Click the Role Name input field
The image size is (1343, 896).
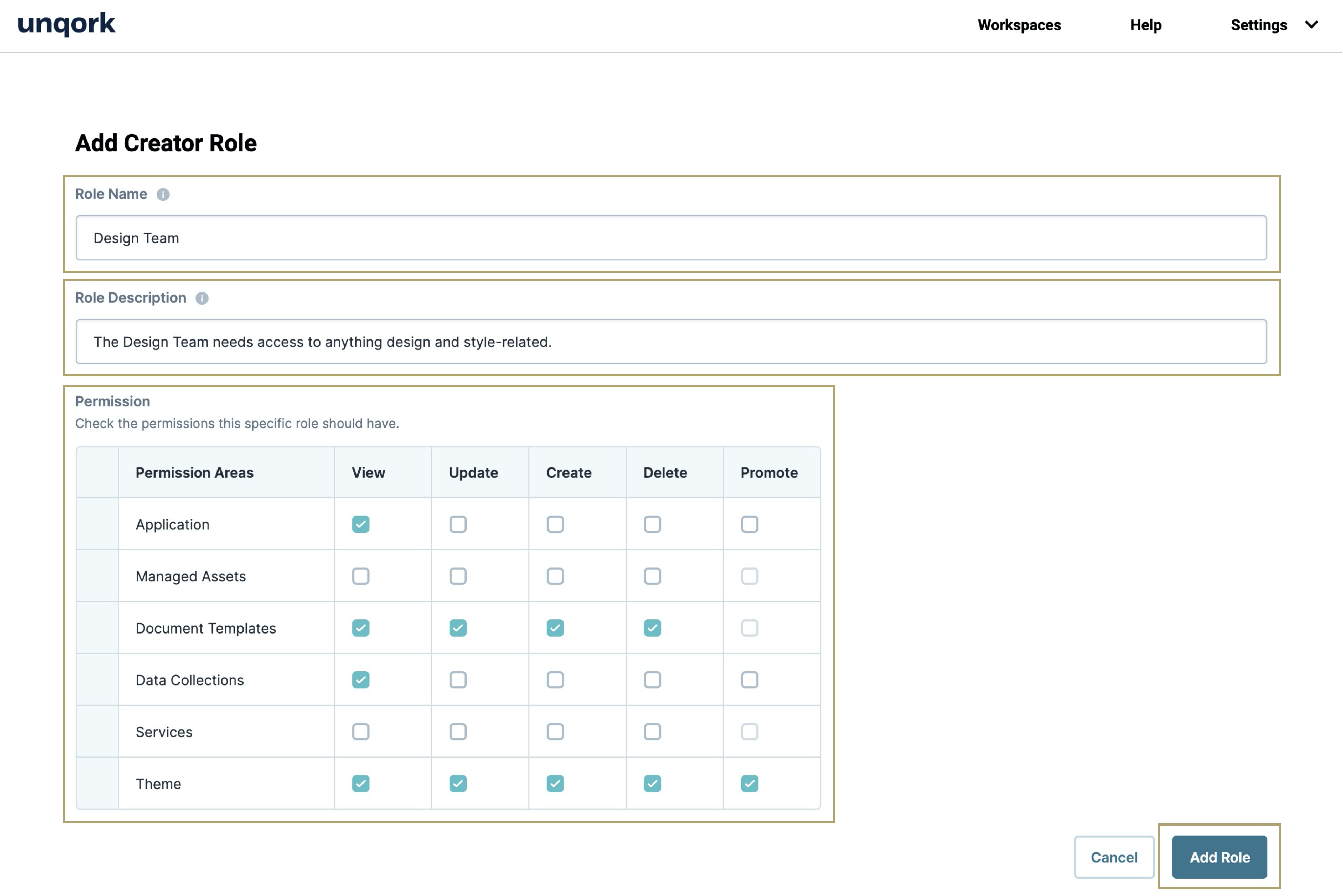tap(671, 238)
